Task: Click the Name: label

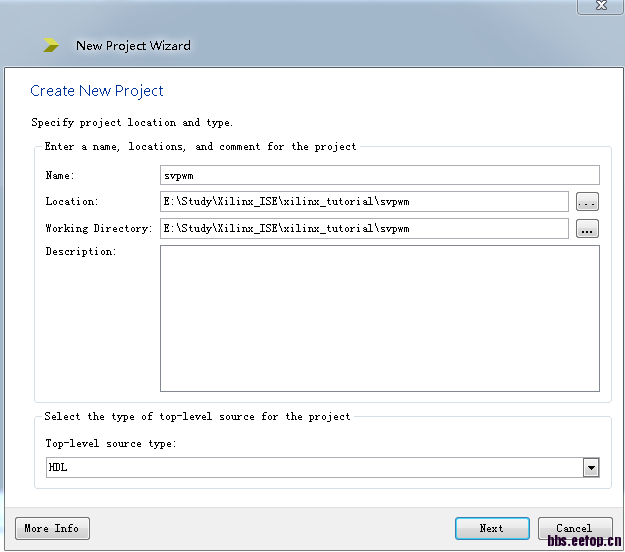Action: coord(60,175)
